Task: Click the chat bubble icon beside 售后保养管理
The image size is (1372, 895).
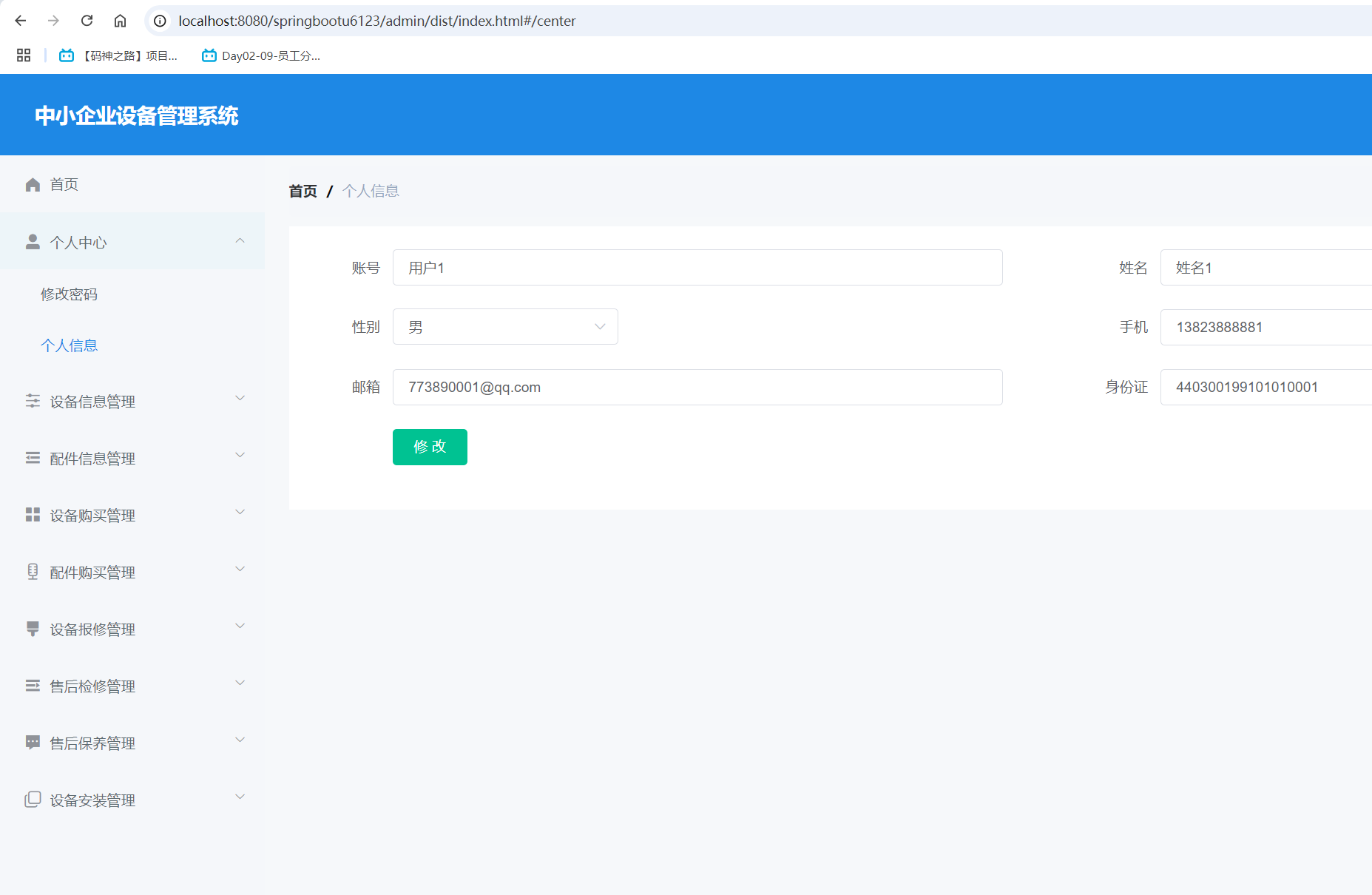Action: [x=33, y=743]
